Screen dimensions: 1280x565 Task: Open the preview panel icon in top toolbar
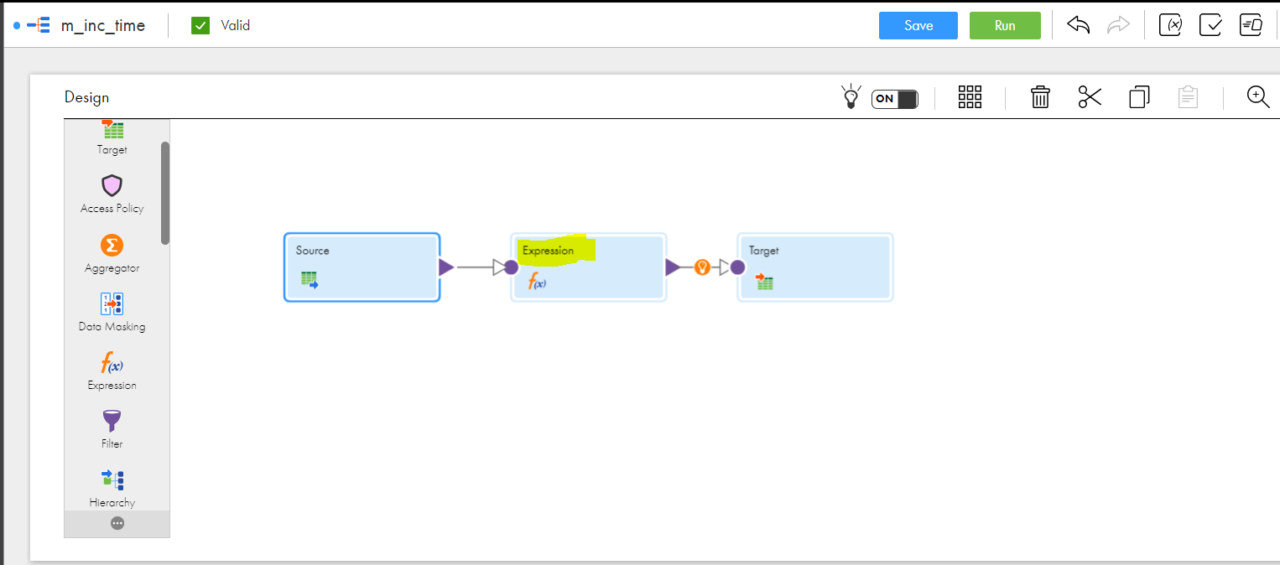click(1251, 25)
